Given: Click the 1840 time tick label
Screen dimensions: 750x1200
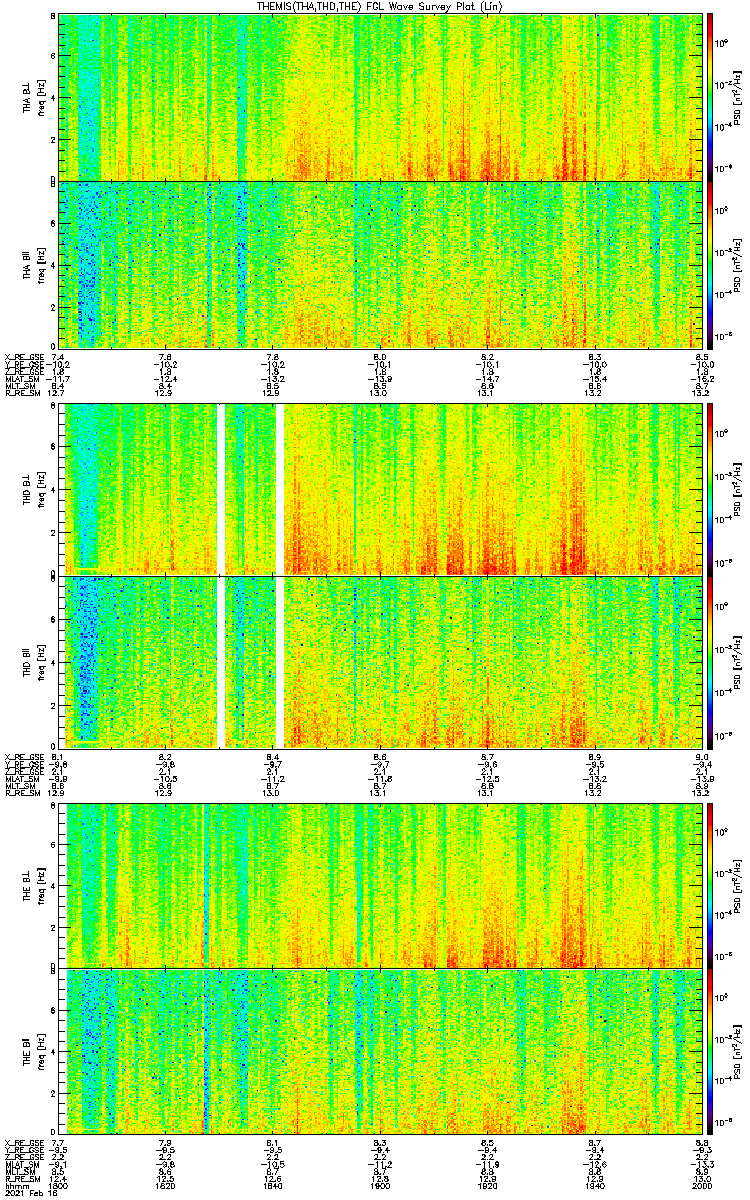Looking at the screenshot, I should point(273,1185).
